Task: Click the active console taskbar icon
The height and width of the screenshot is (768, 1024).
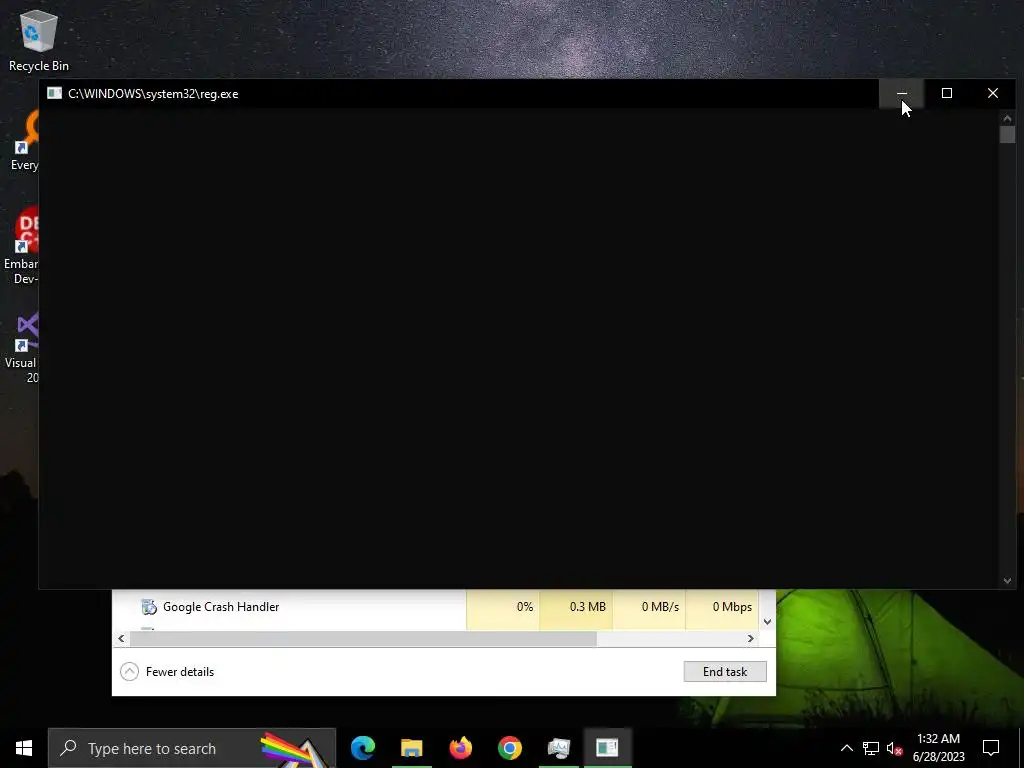Action: 607,748
